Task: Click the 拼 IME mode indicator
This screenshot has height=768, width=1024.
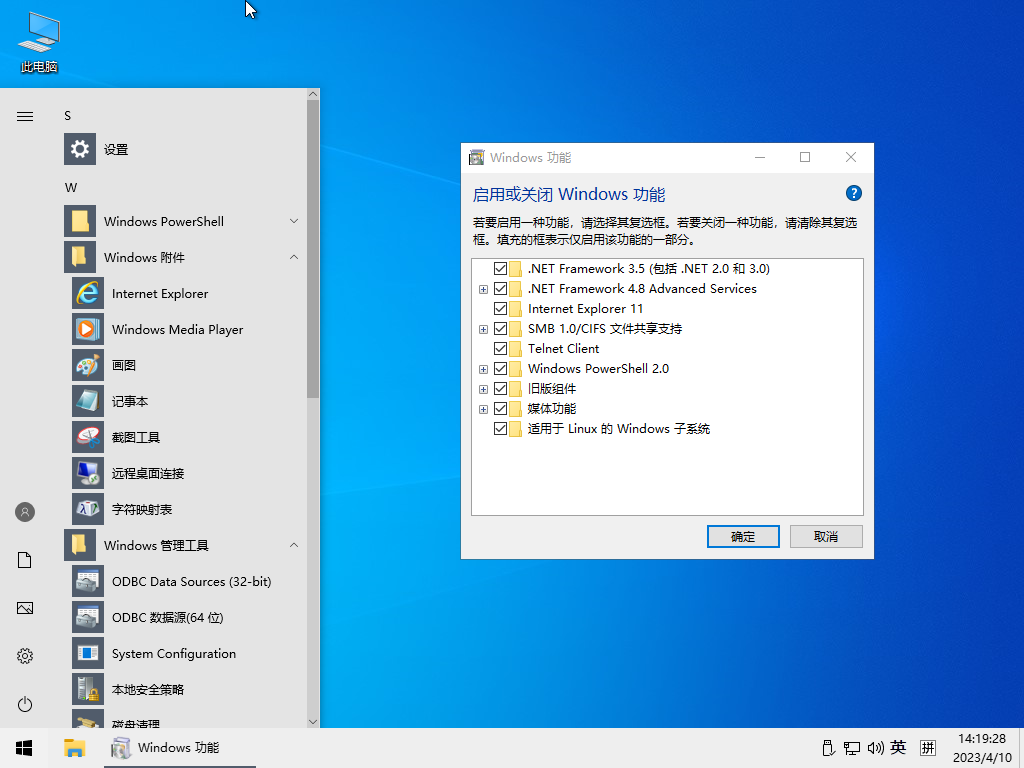Action: [928, 748]
